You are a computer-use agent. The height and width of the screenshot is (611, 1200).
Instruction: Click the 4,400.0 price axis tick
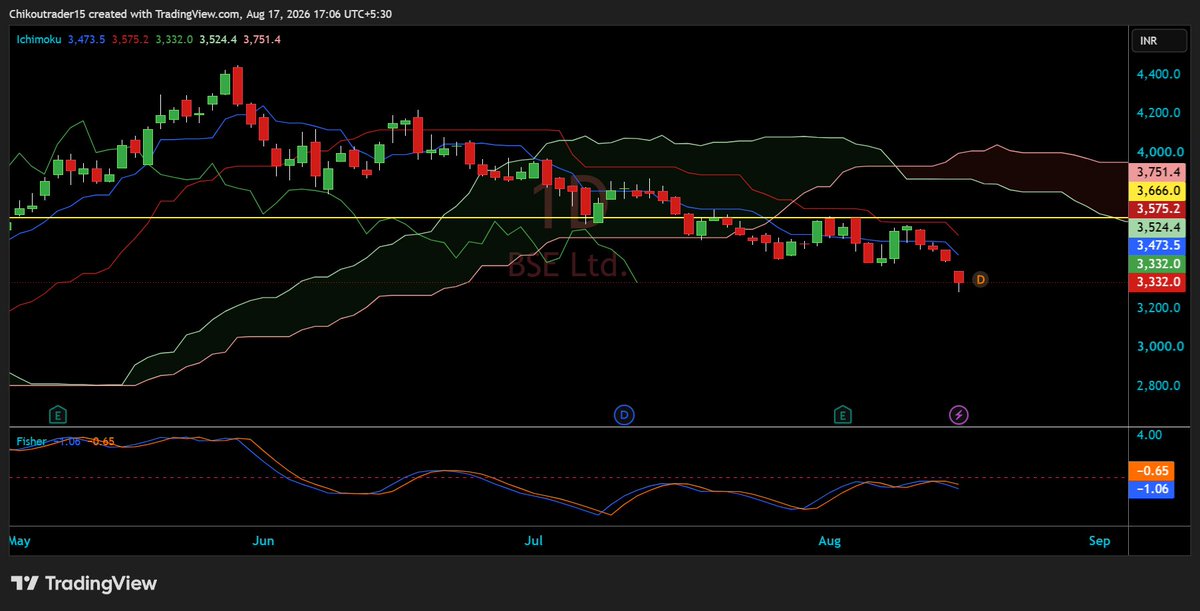click(x=1158, y=75)
